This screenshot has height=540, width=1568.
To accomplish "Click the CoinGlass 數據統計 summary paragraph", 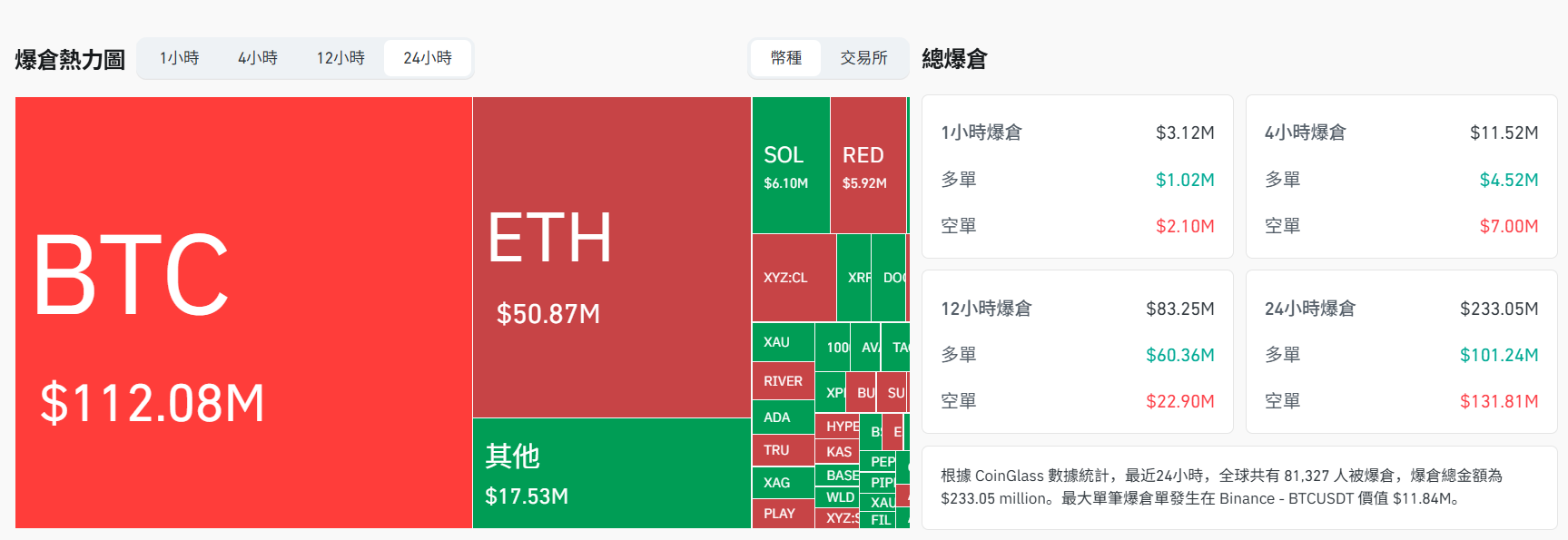I will point(1222,486).
